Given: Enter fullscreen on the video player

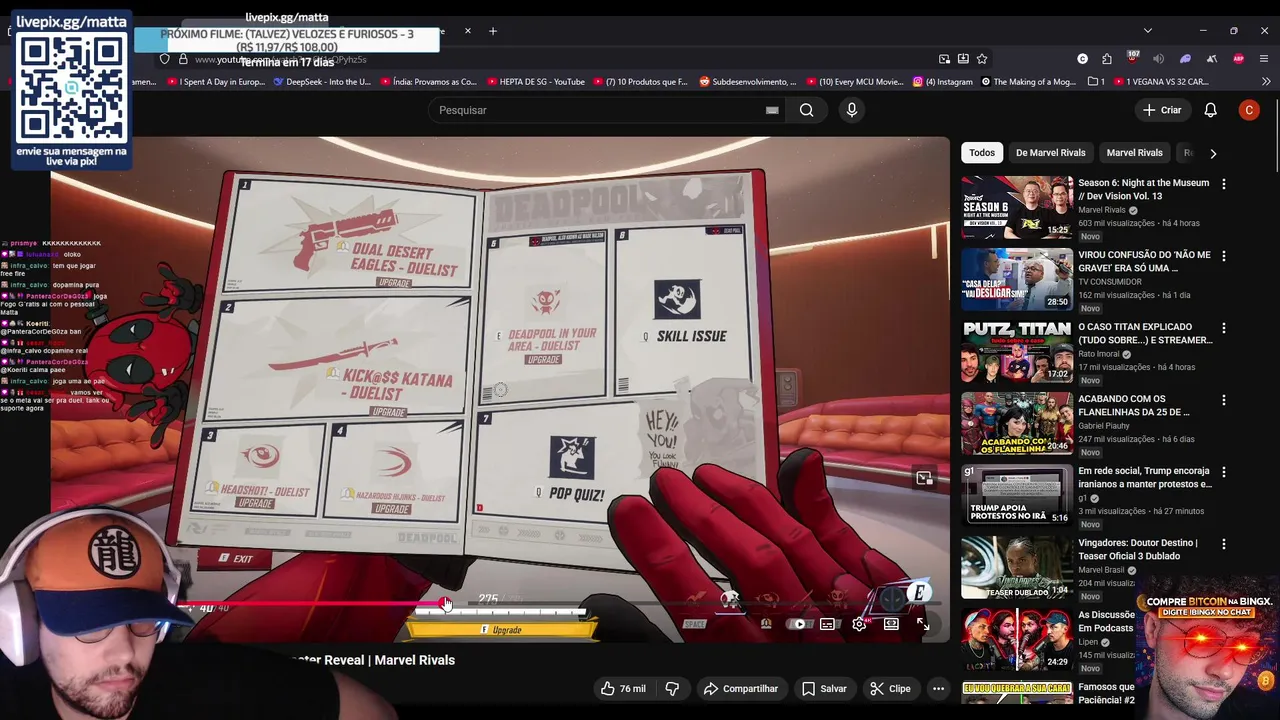Looking at the screenshot, I should [x=922, y=624].
